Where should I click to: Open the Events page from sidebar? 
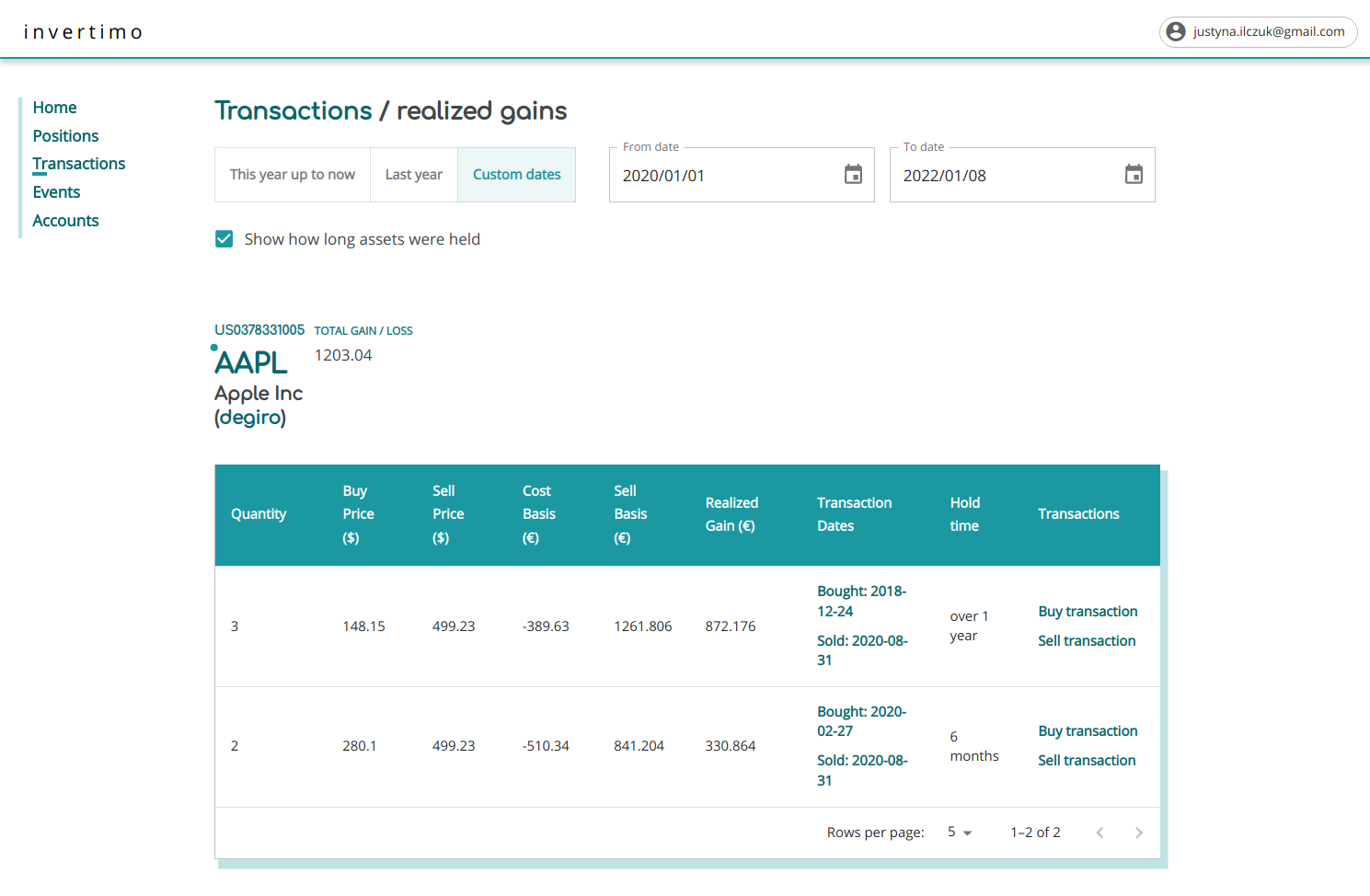tap(56, 192)
